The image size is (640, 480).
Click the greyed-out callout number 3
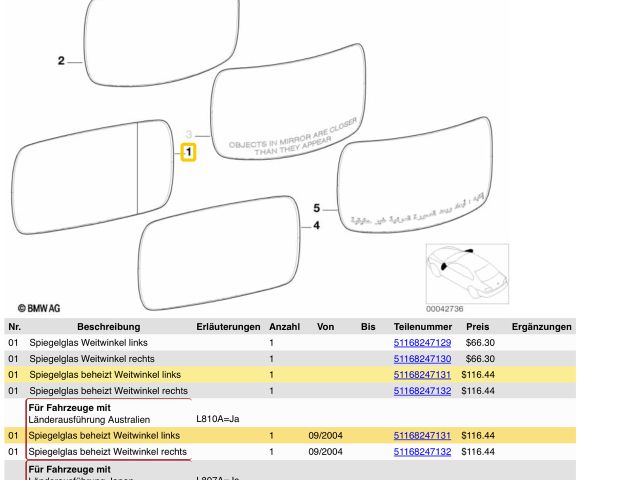tap(188, 134)
